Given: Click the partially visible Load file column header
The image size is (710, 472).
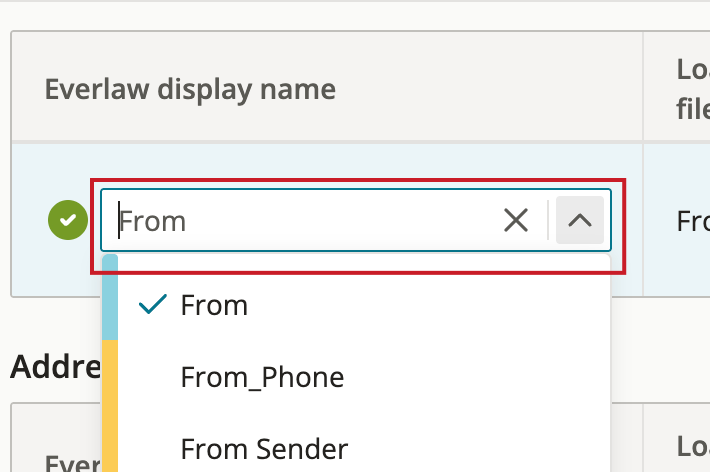Looking at the screenshot, I should [x=693, y=89].
